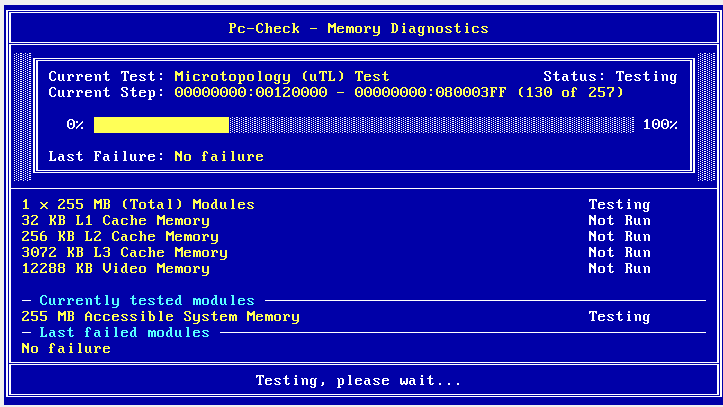Click Not Run status of L2 Cache row
Screen dimensions: 723x407
click(x=619, y=237)
